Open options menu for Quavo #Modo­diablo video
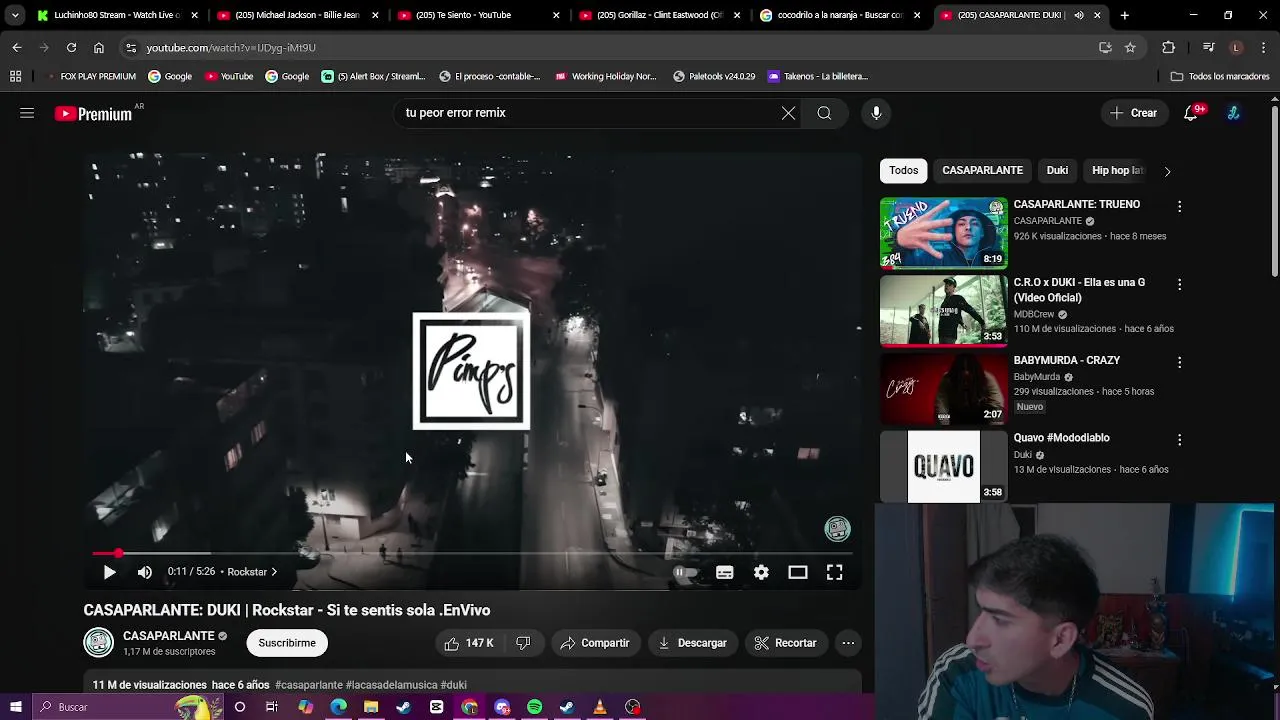1280x720 pixels. coord(1179,440)
